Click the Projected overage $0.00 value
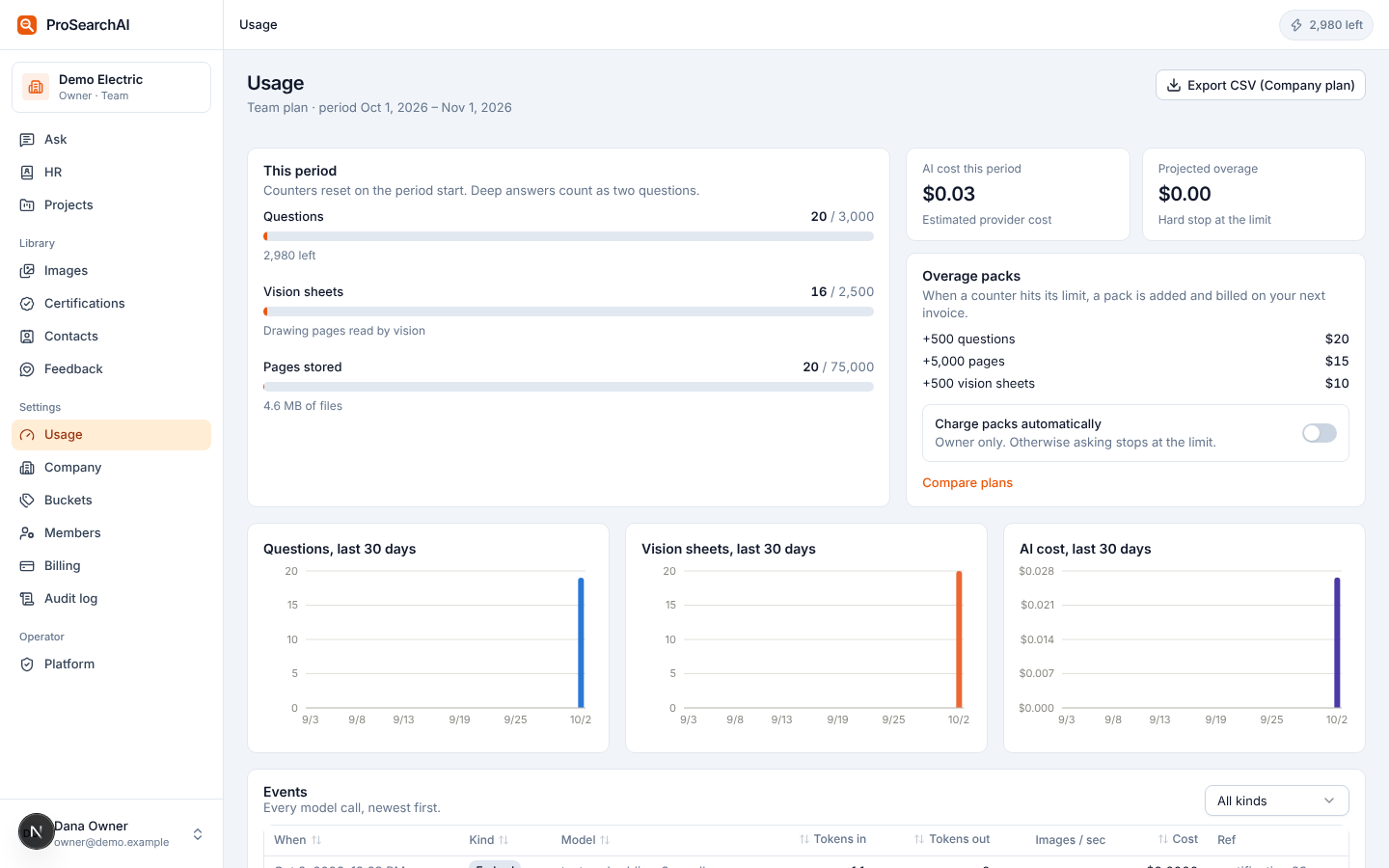Viewport: 1389px width, 868px height. pyautogui.click(x=1185, y=194)
